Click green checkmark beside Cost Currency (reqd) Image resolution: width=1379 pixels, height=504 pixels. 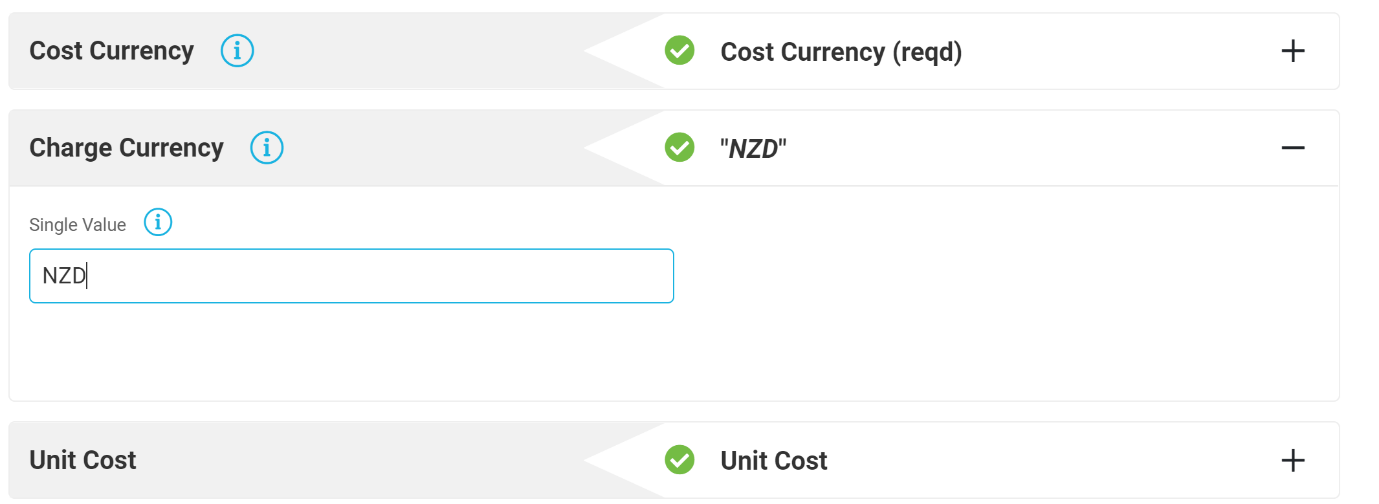(x=680, y=50)
